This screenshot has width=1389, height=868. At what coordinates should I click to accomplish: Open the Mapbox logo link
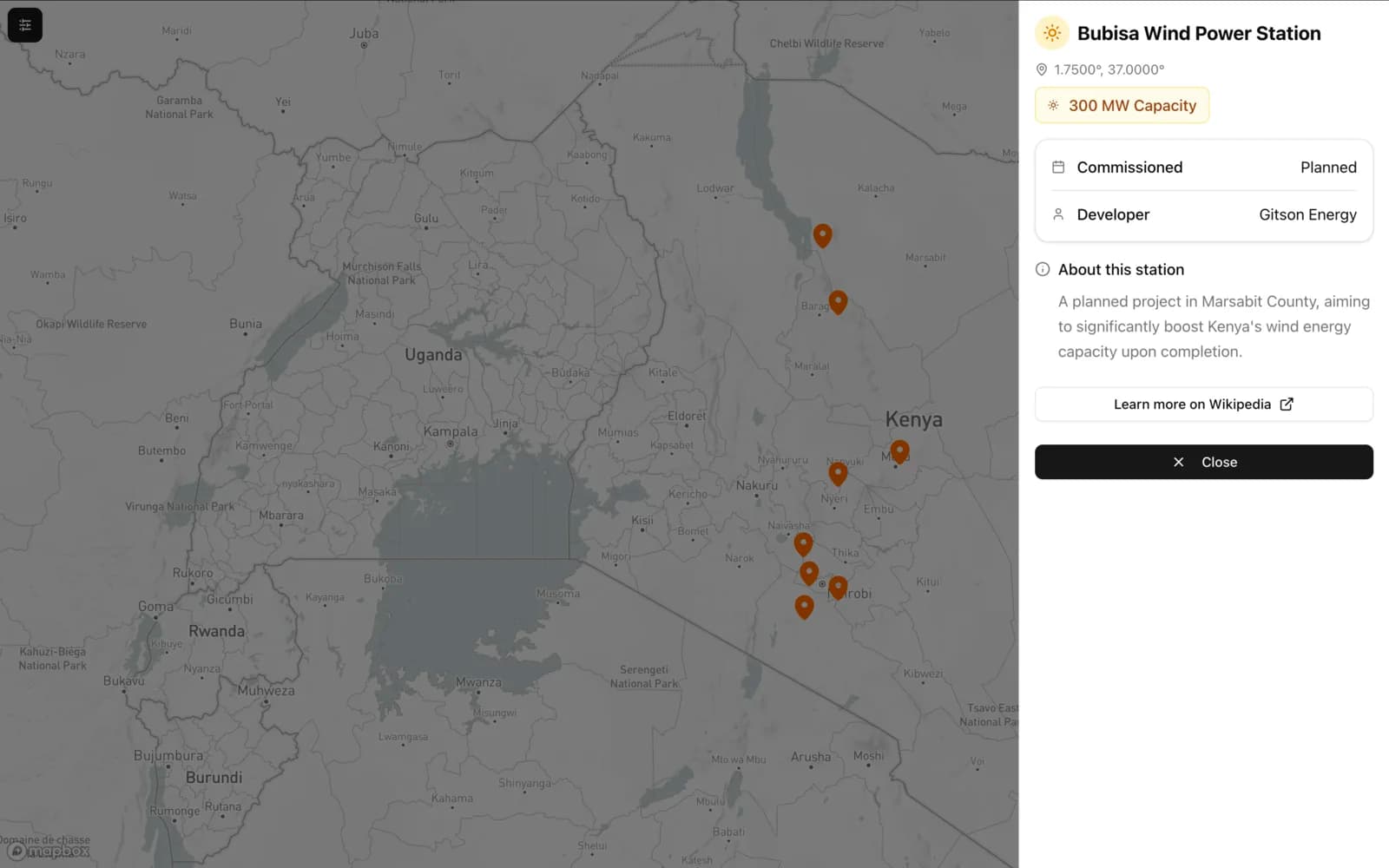(49, 851)
